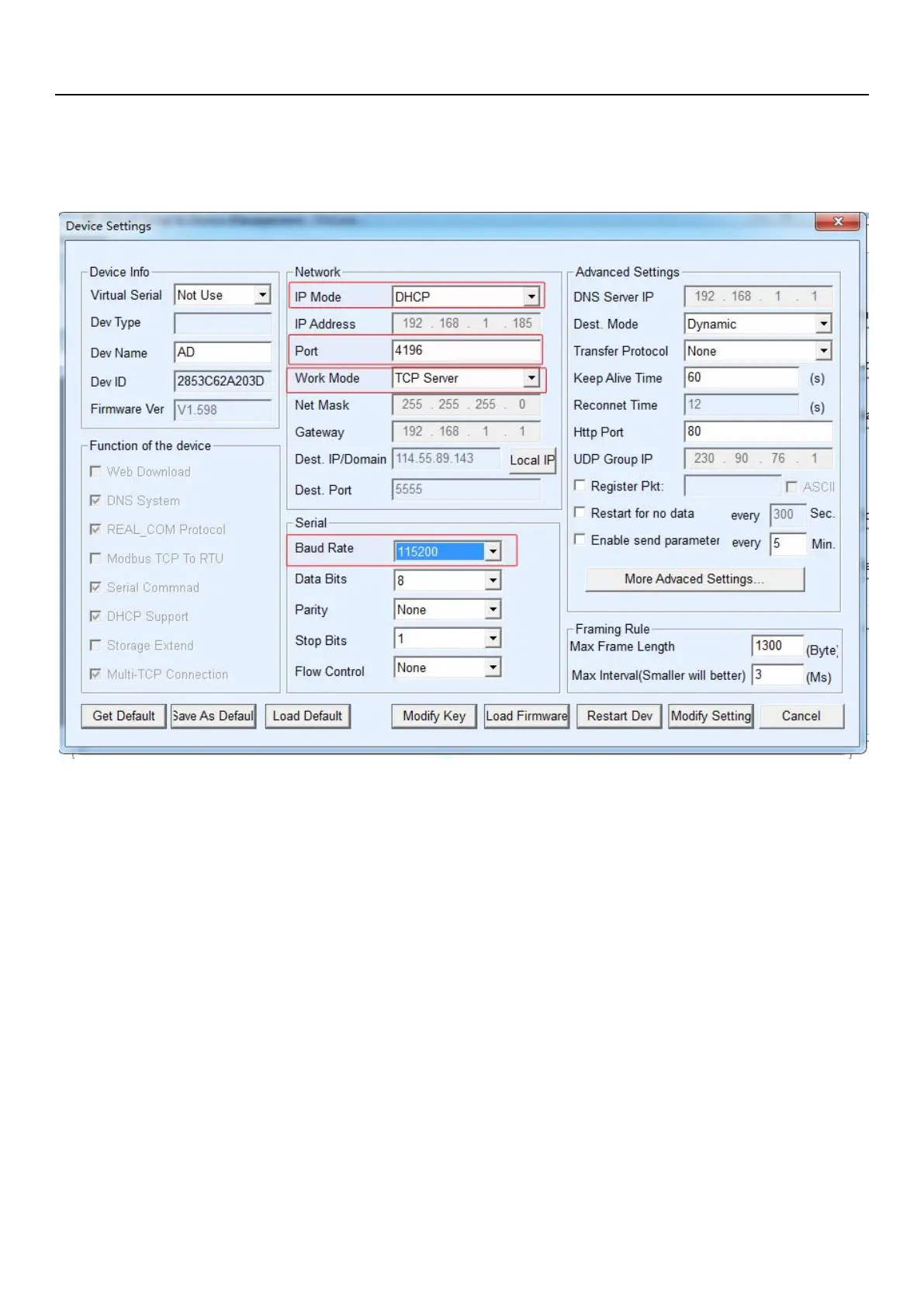The width and height of the screenshot is (924, 1307).
Task: Click the Net Mask field
Action: [466, 404]
